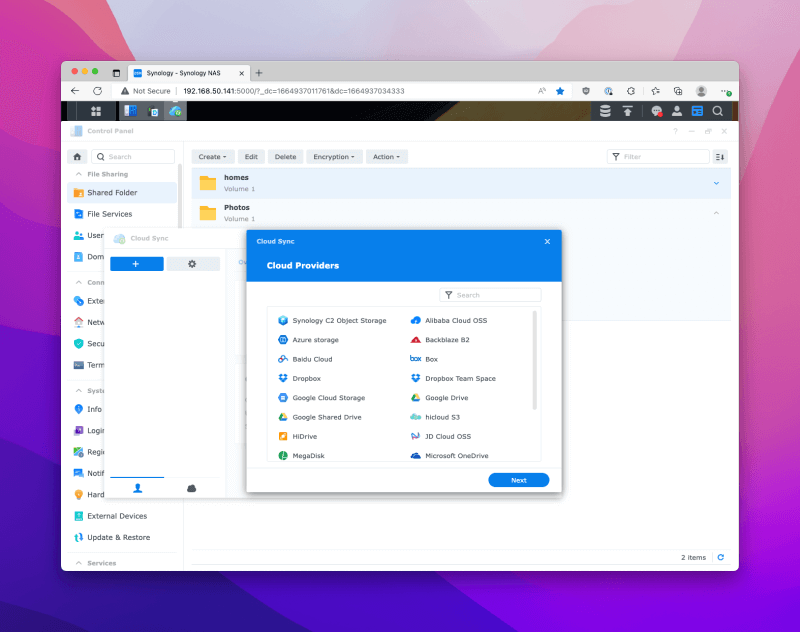Screen dimensions: 800x632
Task: Click the Search field in Cloud Providers dialog
Action: click(x=490, y=294)
